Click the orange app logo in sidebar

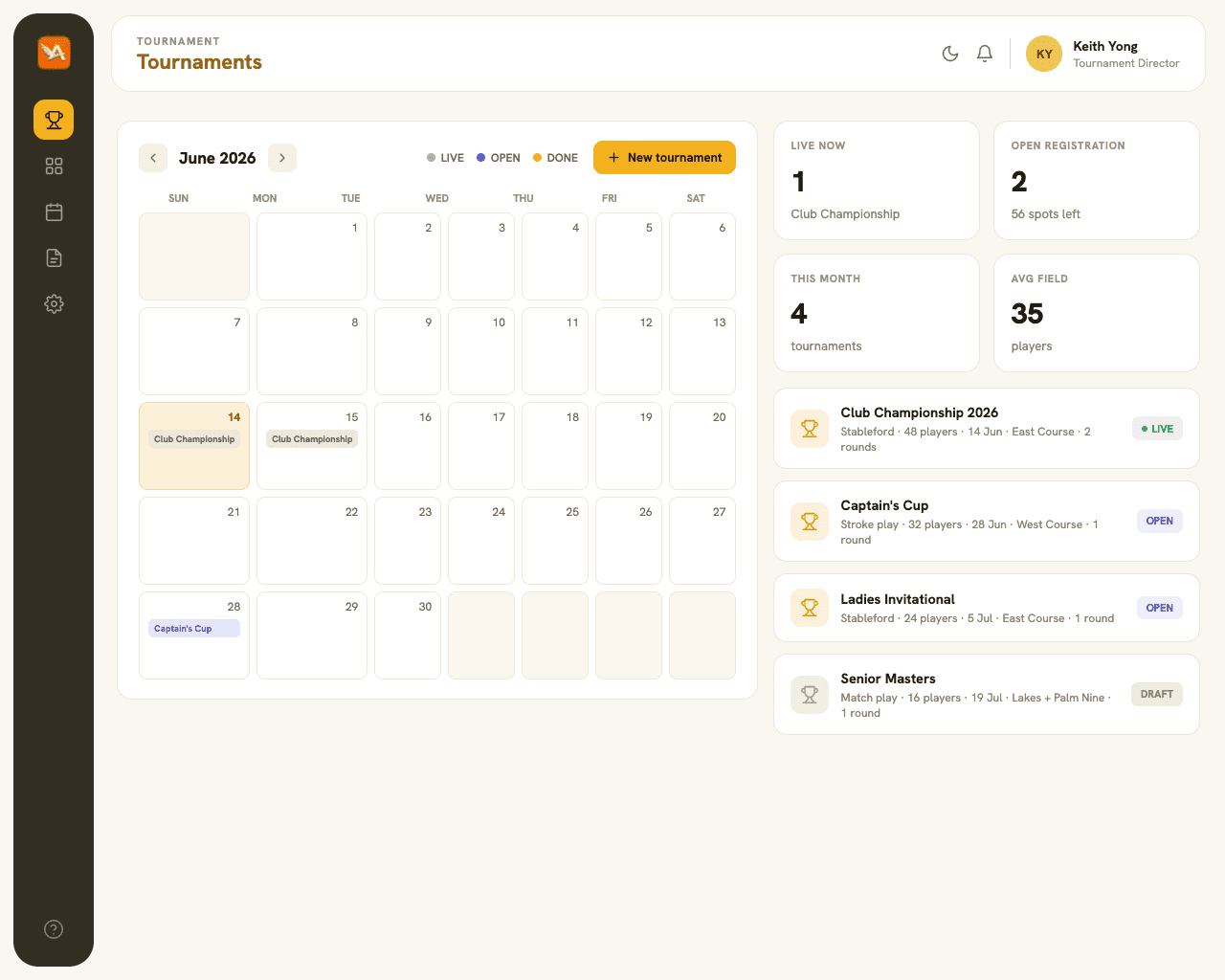(54, 53)
